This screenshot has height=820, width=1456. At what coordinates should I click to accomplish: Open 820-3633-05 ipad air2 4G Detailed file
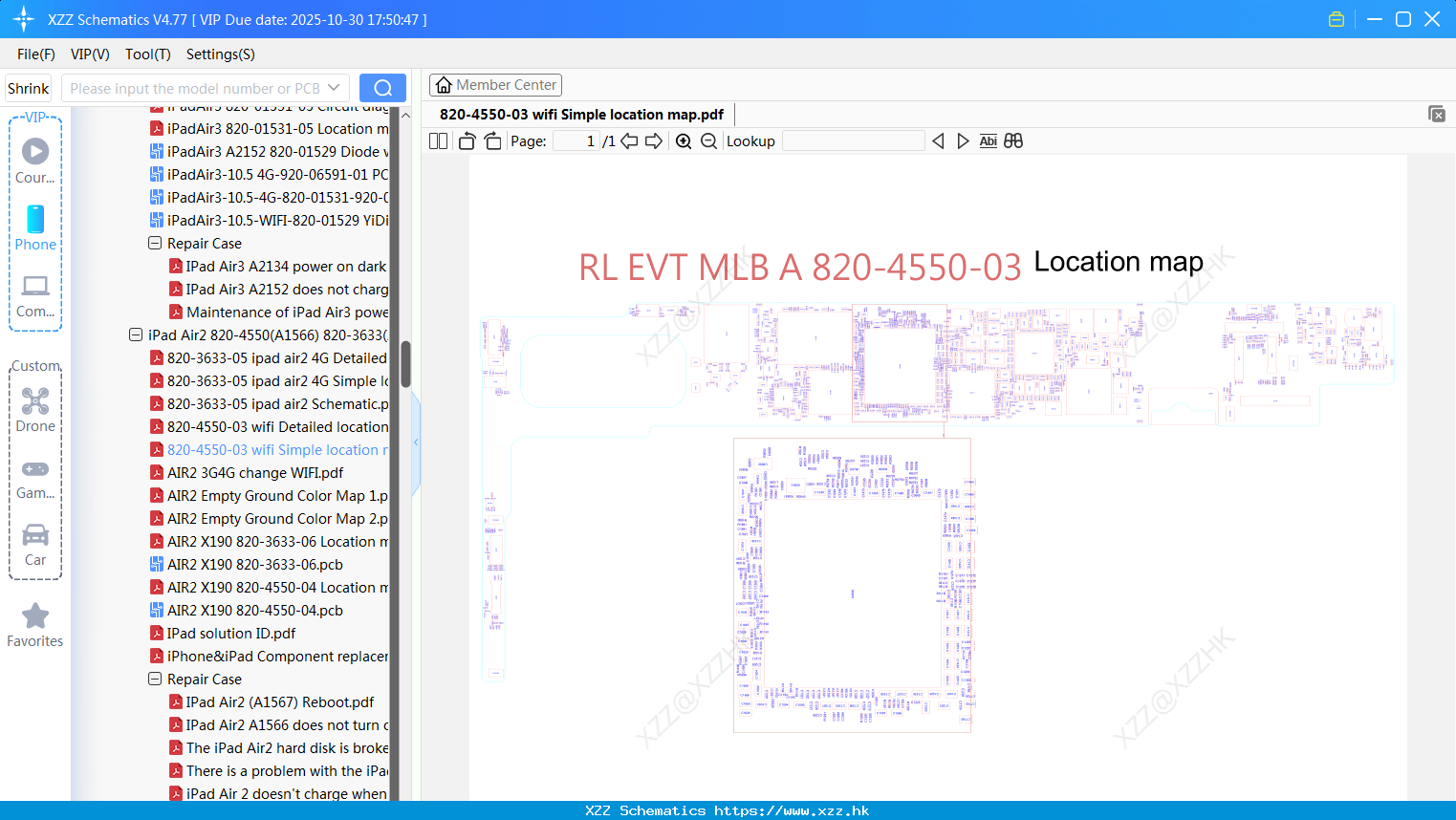coord(270,357)
